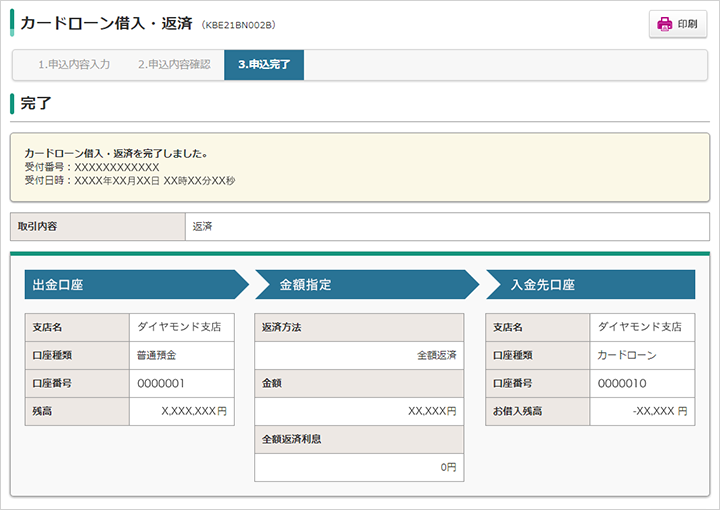Click the 完了 section heading
The image size is (720, 510).
click(36, 103)
